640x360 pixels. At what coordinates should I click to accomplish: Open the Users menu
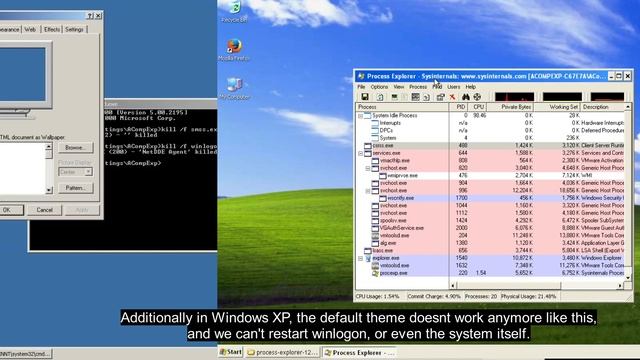[453, 87]
